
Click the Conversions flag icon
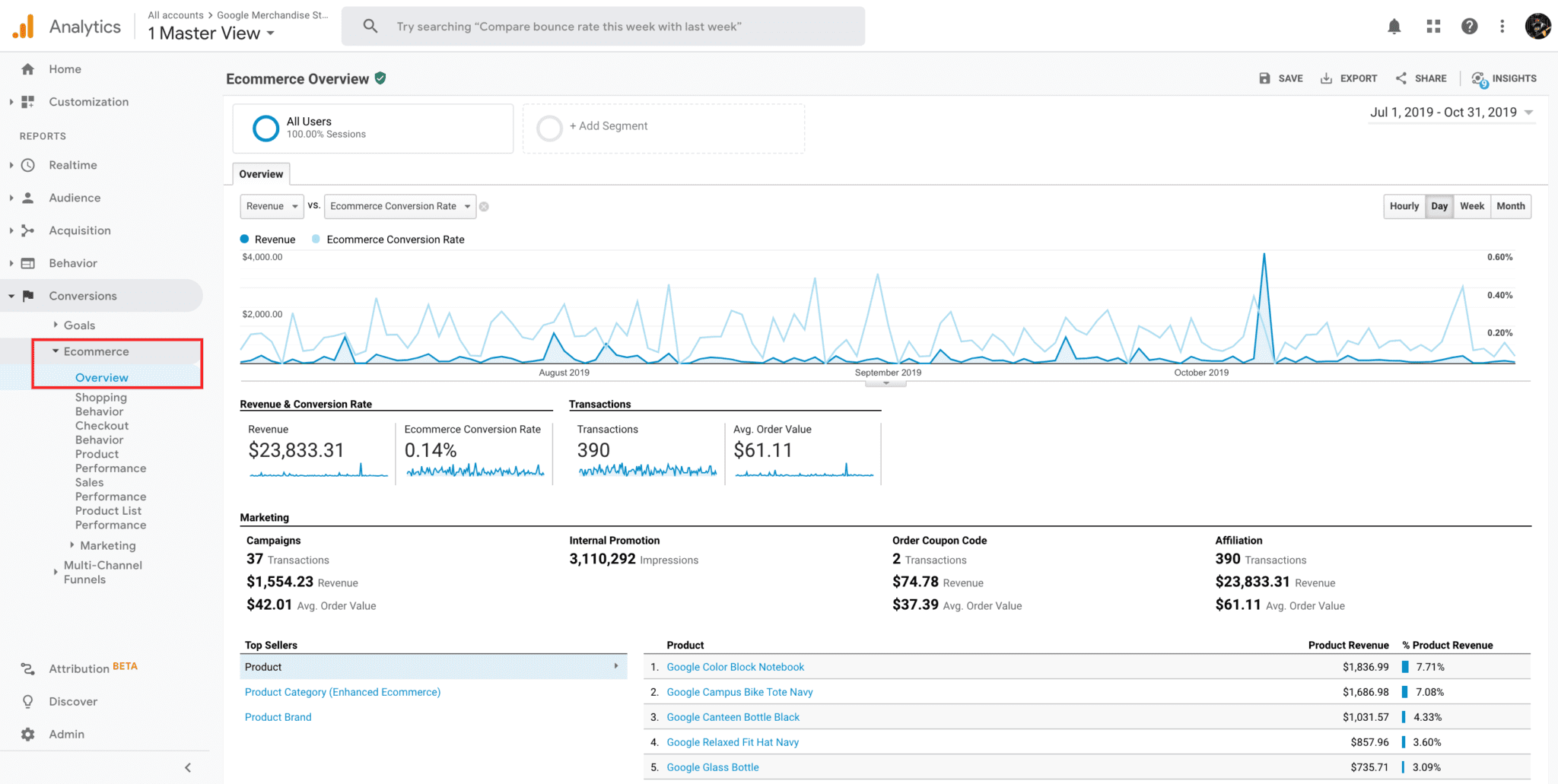(28, 296)
